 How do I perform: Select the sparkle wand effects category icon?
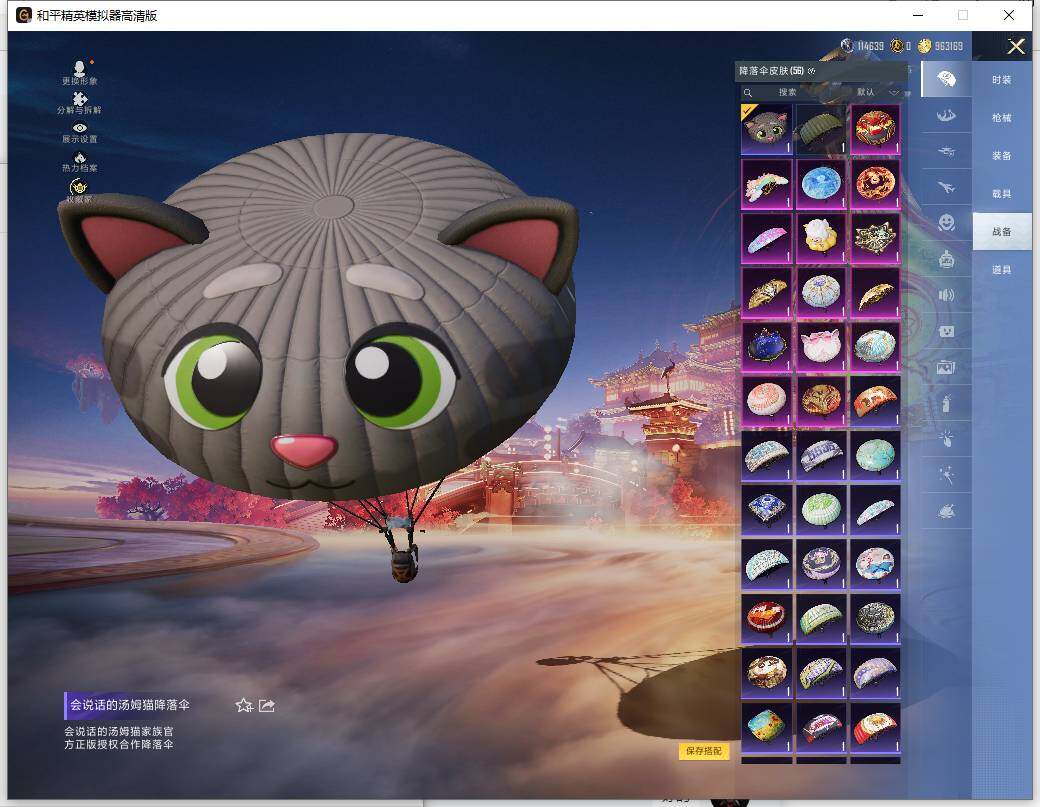coord(946,475)
